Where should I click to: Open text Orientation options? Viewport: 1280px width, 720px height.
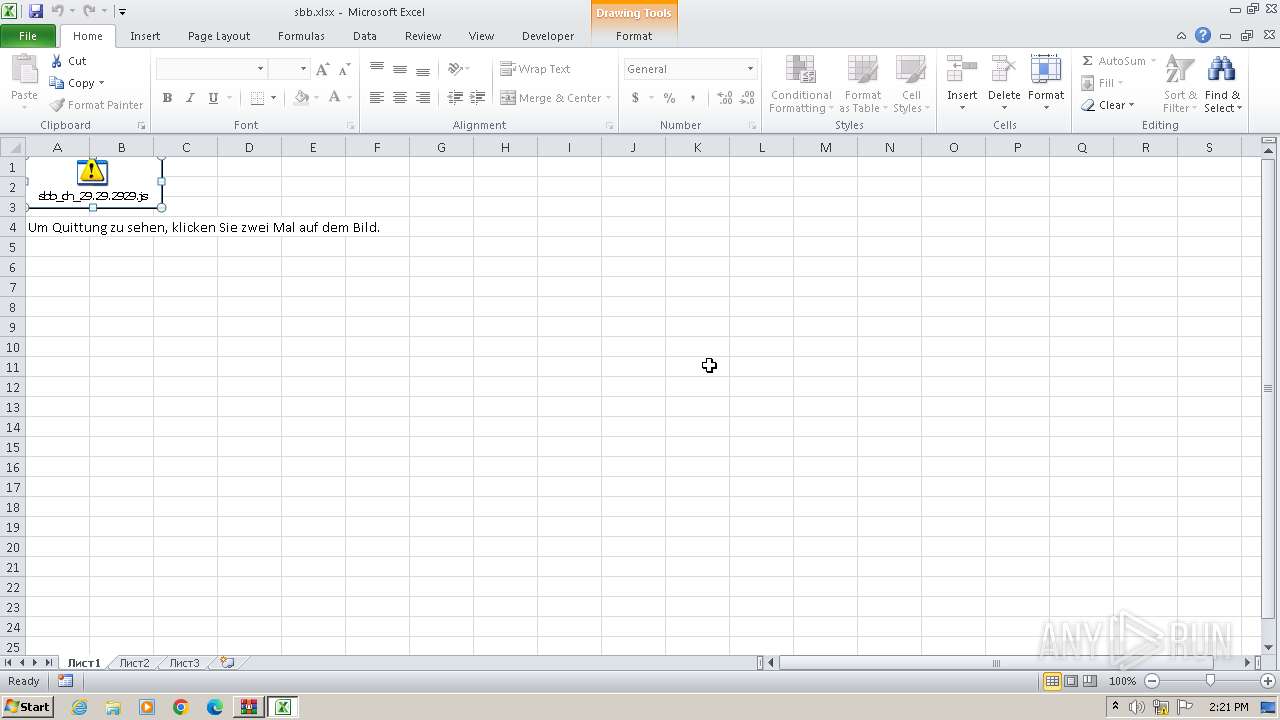pos(458,69)
